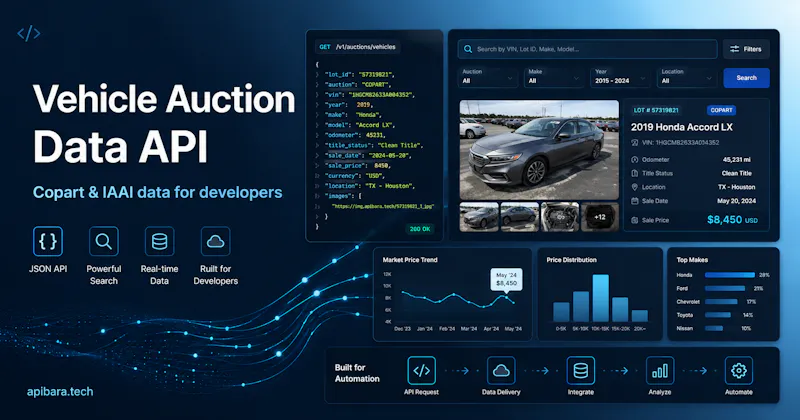Image resolution: width=800 pixels, height=420 pixels.
Task: Select the engine bay thumbnail
Action: [x=560, y=217]
